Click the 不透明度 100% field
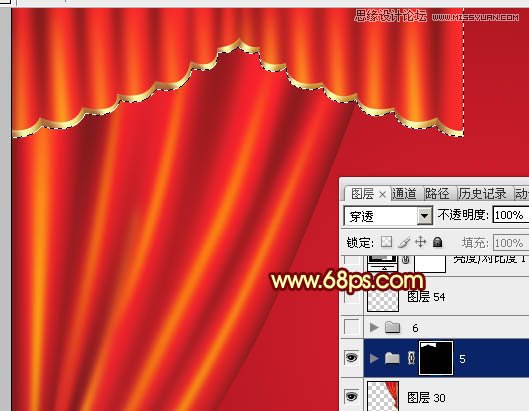The height and width of the screenshot is (411, 529). [510, 215]
